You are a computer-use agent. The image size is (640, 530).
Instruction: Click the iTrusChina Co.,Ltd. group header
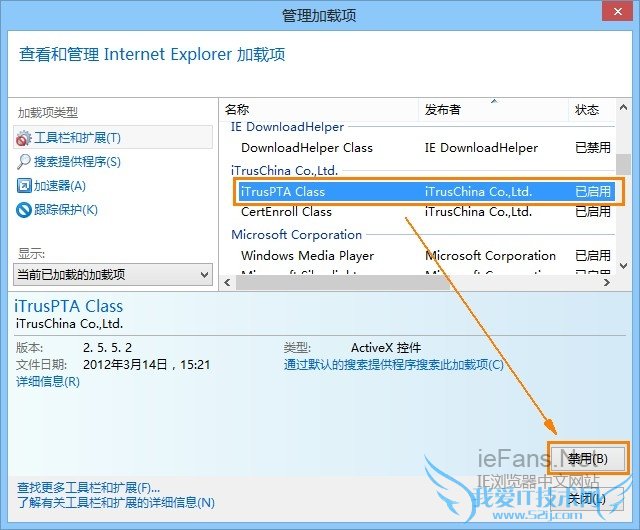[x=284, y=170]
